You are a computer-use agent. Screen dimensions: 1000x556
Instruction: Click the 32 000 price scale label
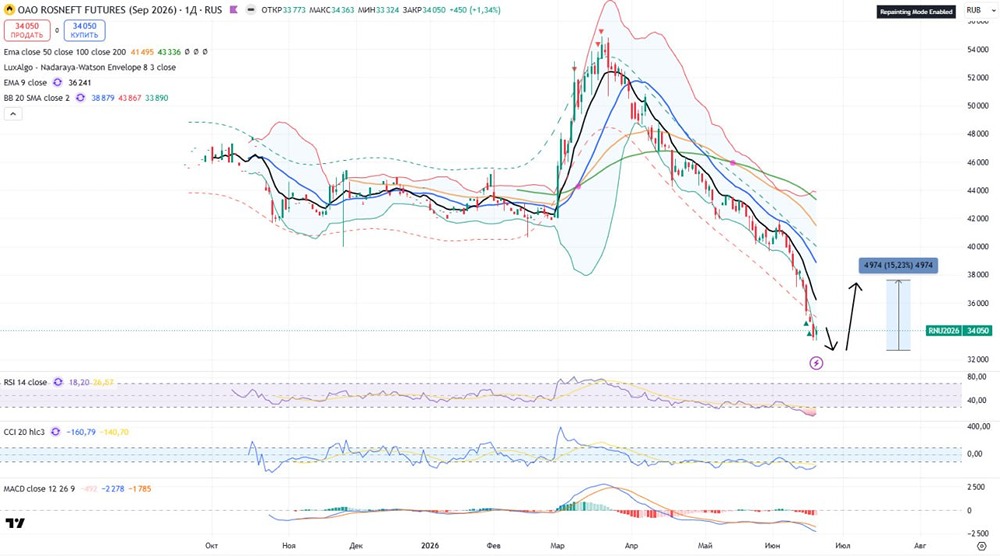click(x=978, y=360)
